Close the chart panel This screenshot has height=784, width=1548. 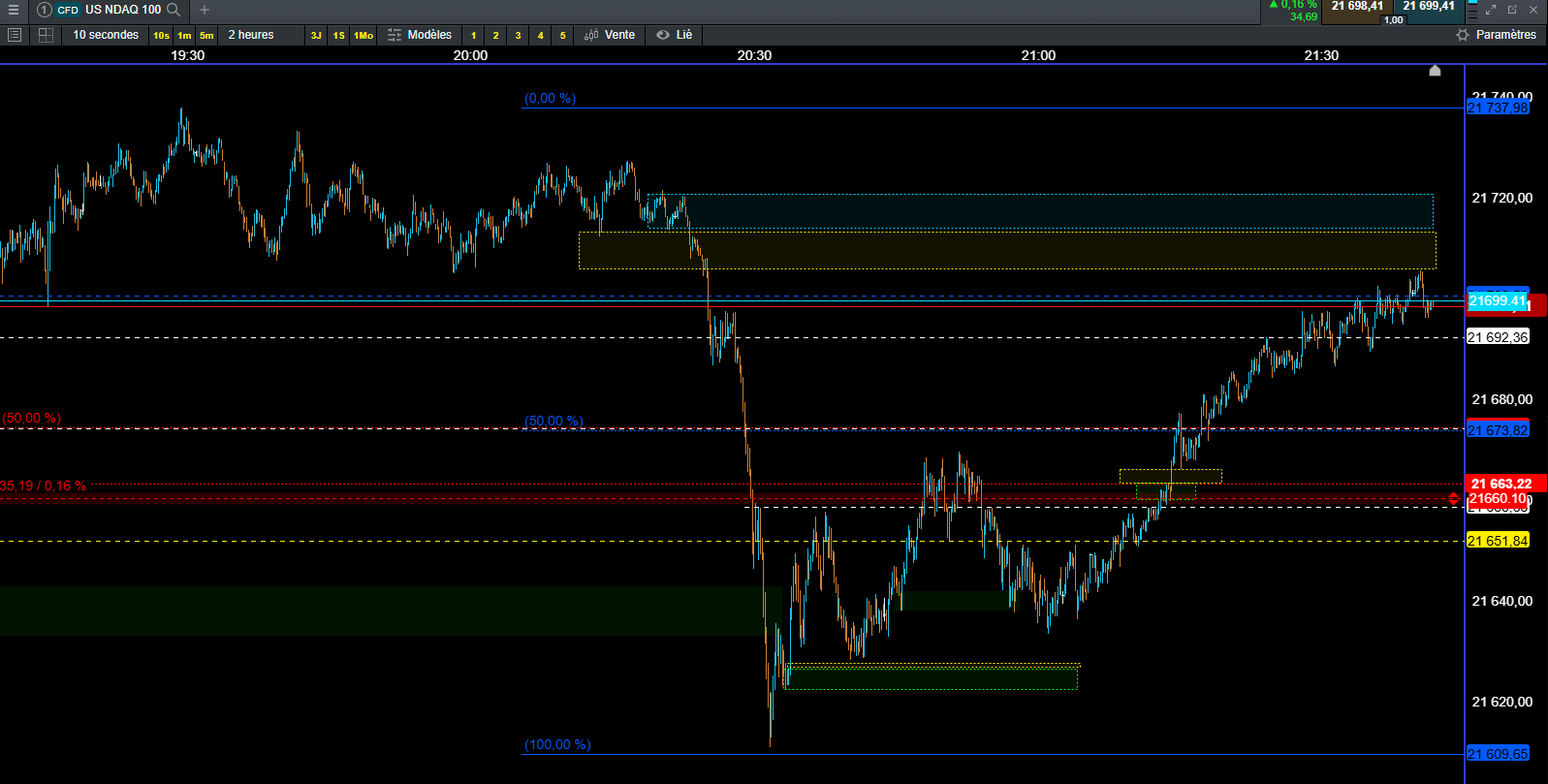[1533, 10]
